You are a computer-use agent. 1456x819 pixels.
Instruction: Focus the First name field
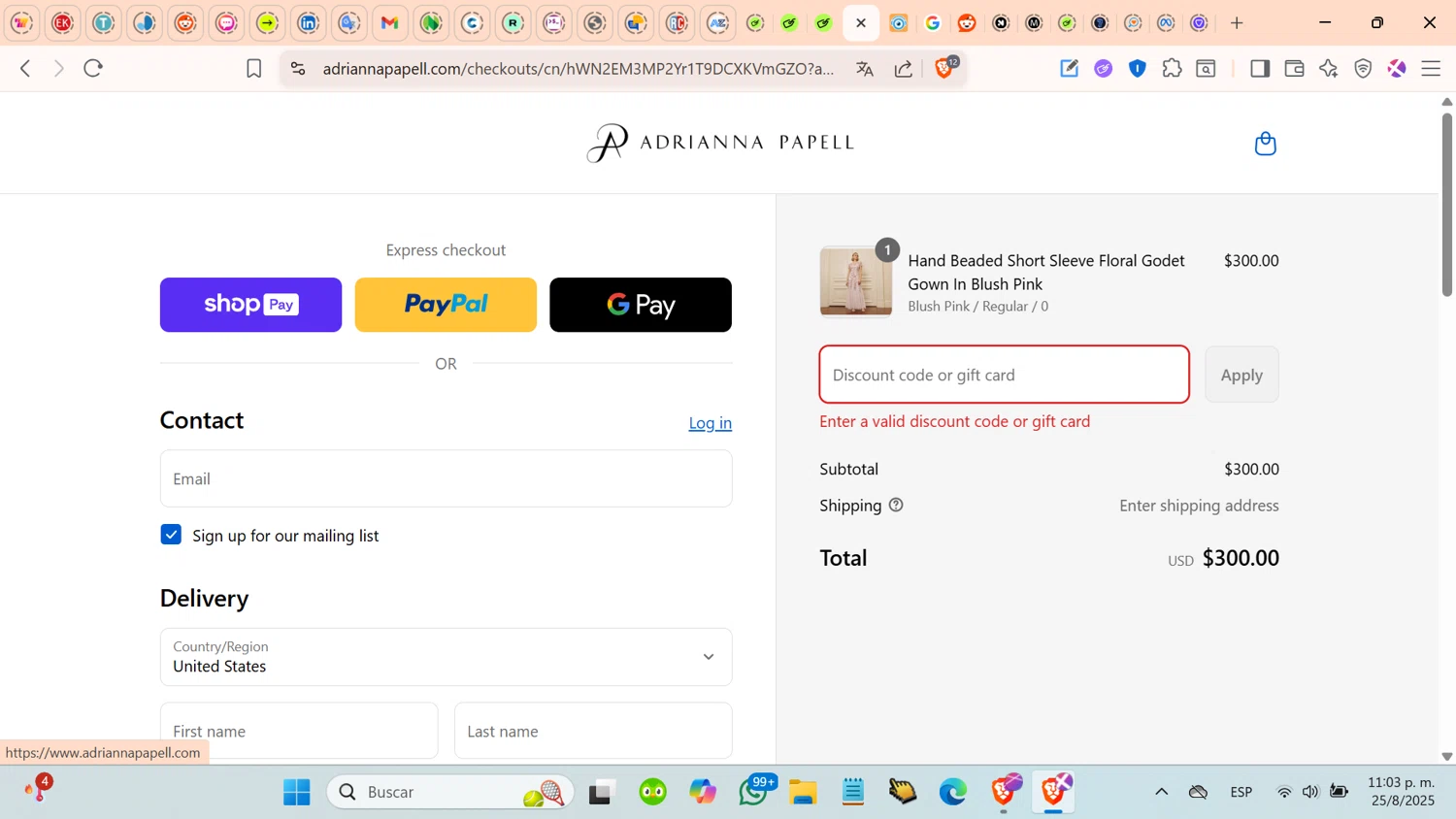coord(299,731)
